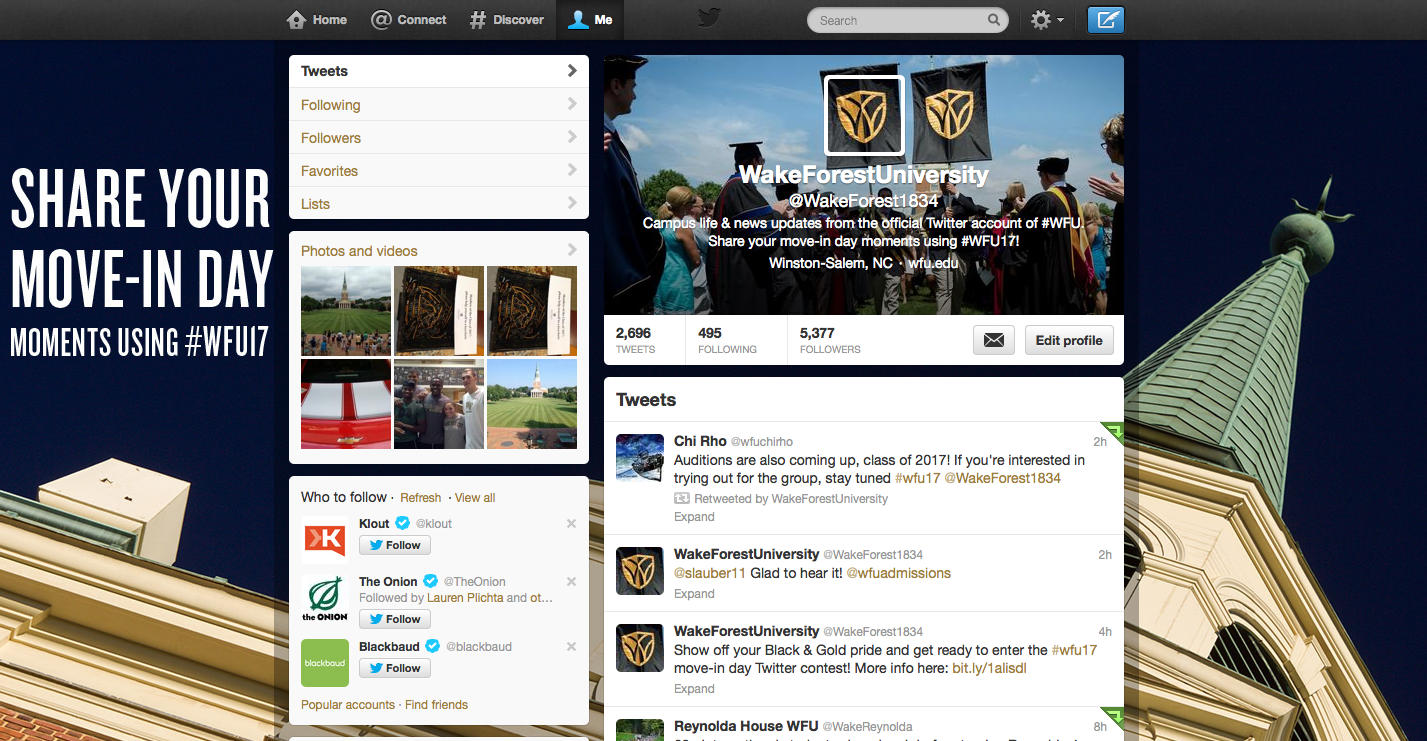Open the Connect tab
Screen dimensions: 1427x741
(409, 20)
